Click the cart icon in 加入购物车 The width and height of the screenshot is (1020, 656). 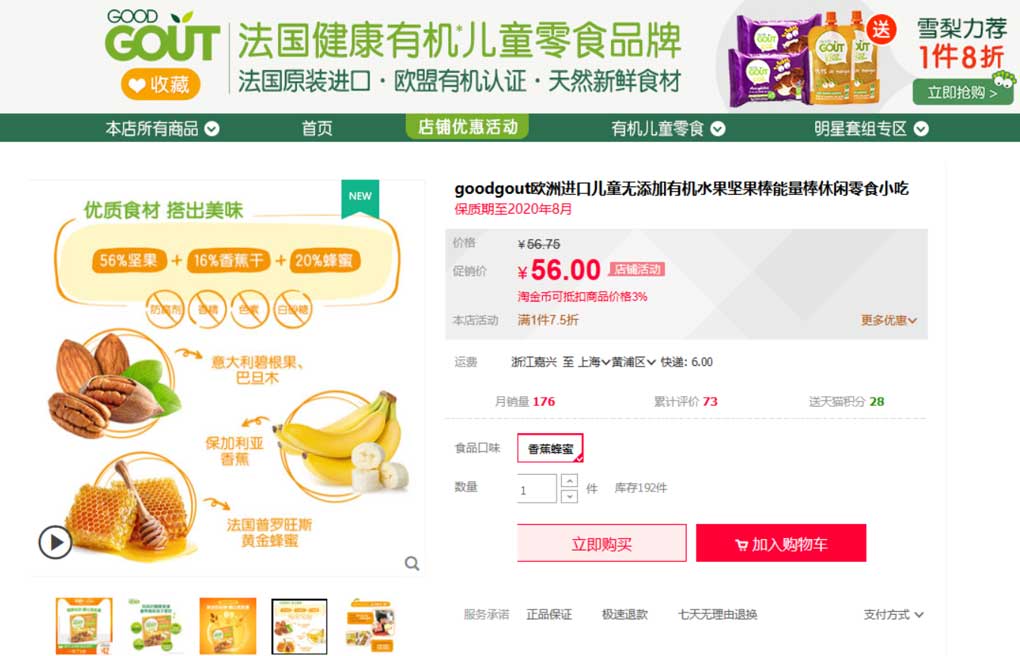point(742,545)
